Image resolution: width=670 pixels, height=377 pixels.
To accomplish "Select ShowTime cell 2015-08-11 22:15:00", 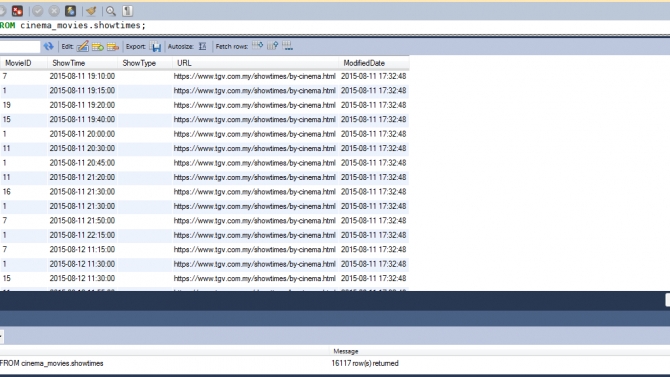I will pyautogui.click(x=82, y=235).
